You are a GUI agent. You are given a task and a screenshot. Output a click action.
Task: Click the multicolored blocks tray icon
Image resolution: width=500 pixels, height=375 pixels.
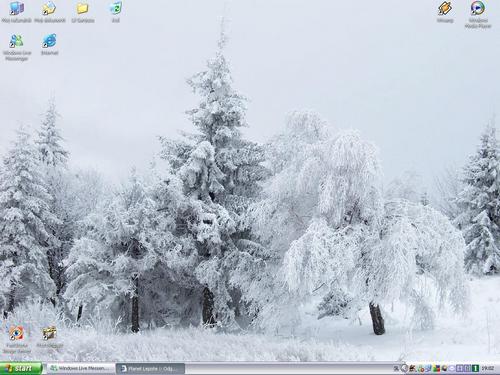point(437,368)
